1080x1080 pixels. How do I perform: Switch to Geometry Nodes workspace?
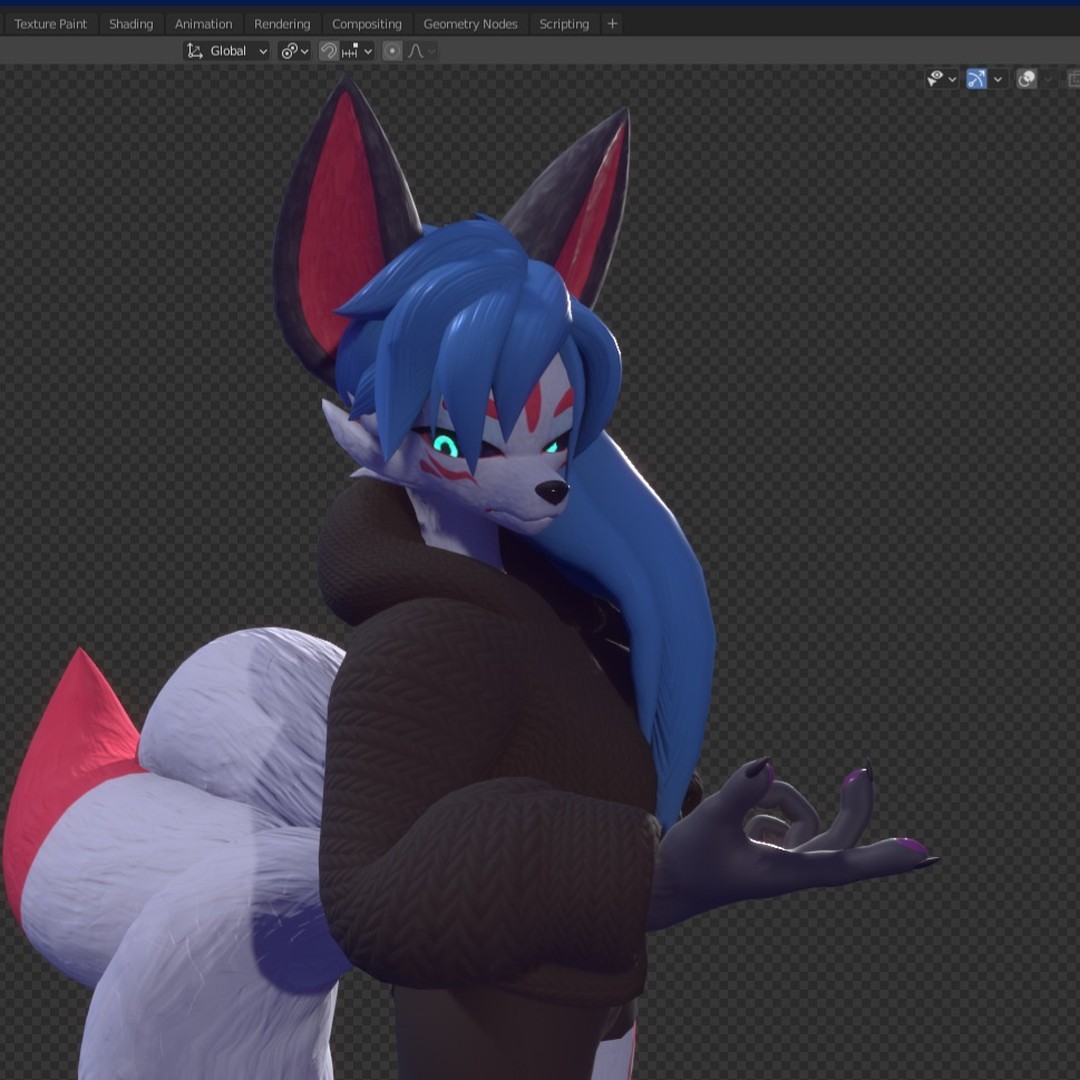470,24
